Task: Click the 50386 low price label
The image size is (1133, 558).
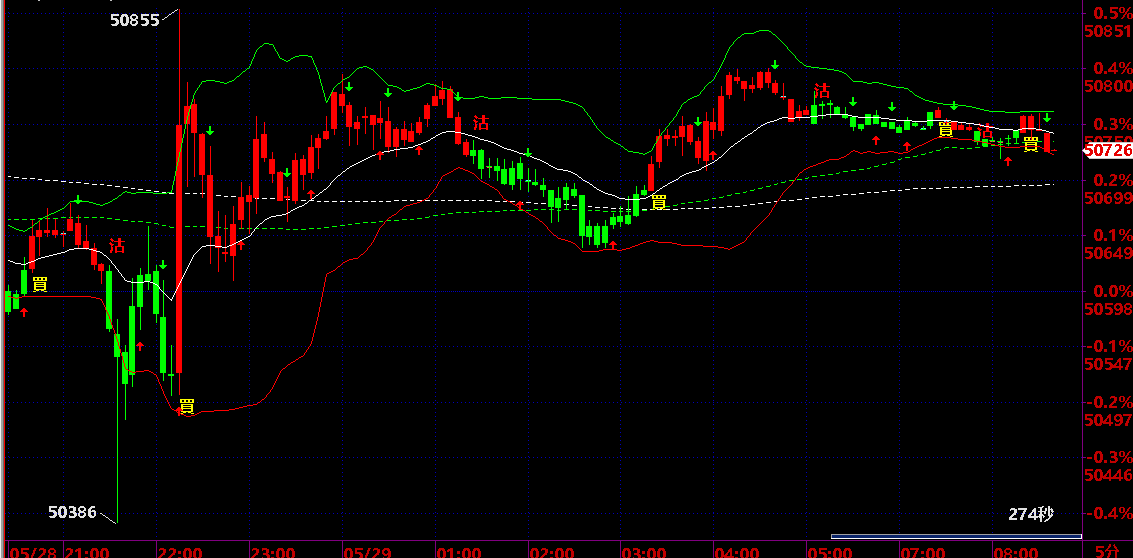Action: [x=72, y=512]
